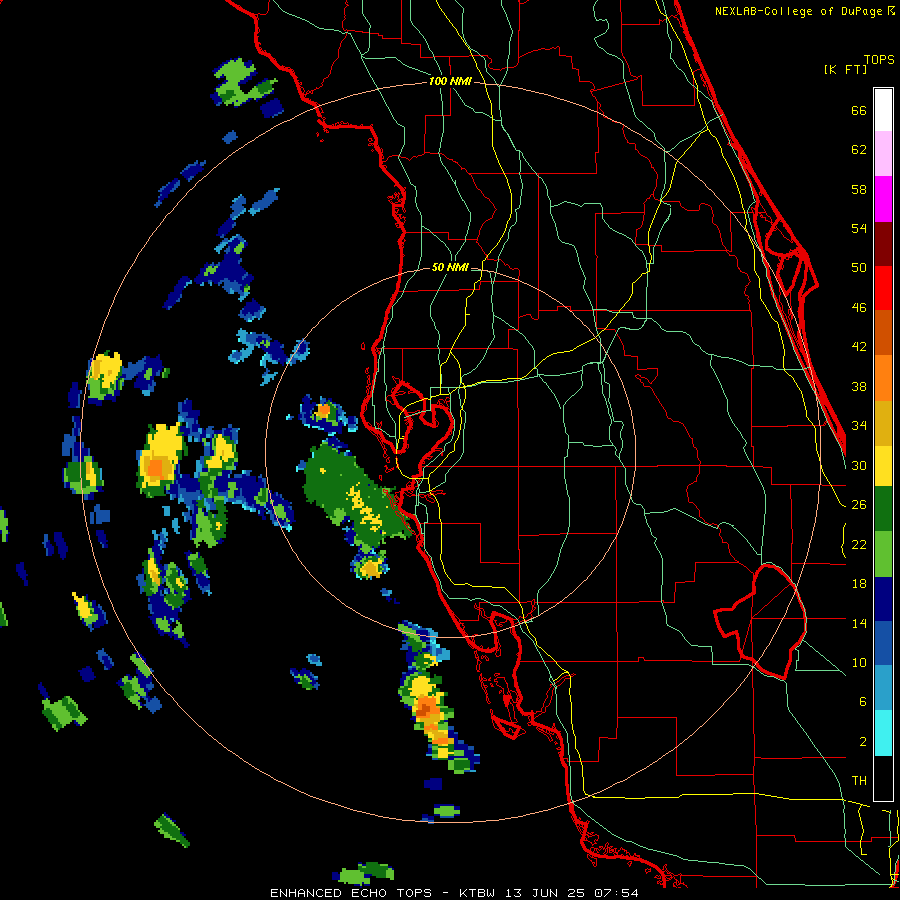The image size is (900, 900).
Task: Click the TH legend label
Action: [859, 781]
